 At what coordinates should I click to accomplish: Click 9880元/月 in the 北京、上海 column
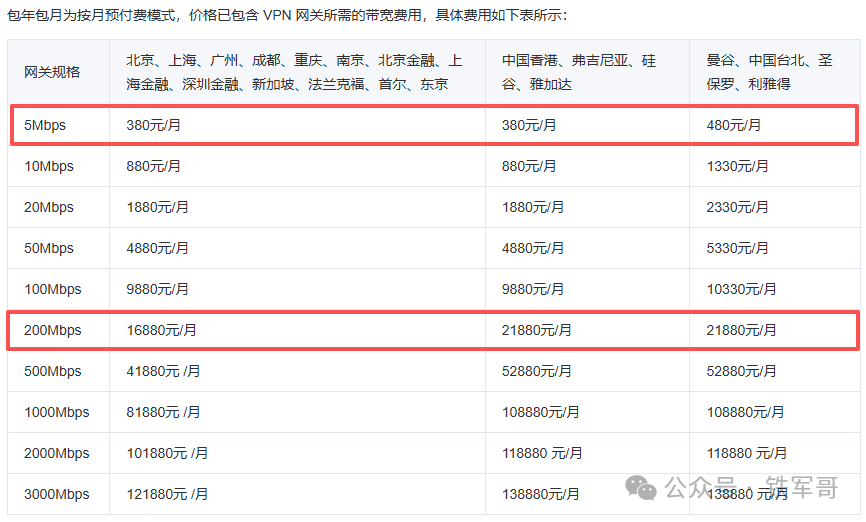157,289
